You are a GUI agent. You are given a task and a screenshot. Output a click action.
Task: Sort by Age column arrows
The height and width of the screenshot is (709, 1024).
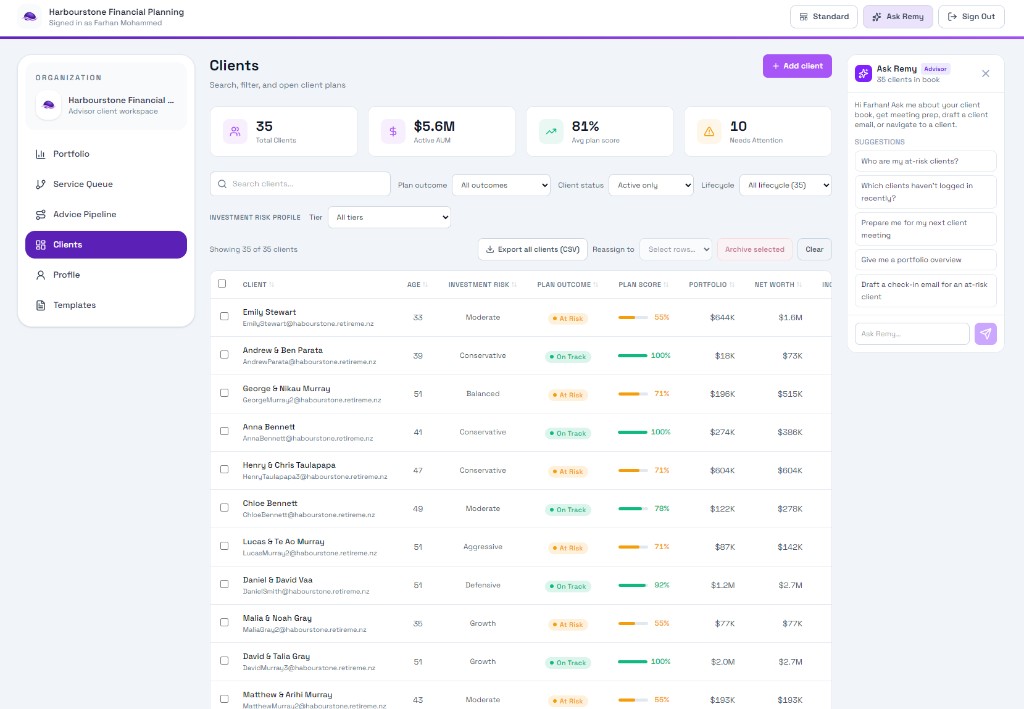pos(425,285)
